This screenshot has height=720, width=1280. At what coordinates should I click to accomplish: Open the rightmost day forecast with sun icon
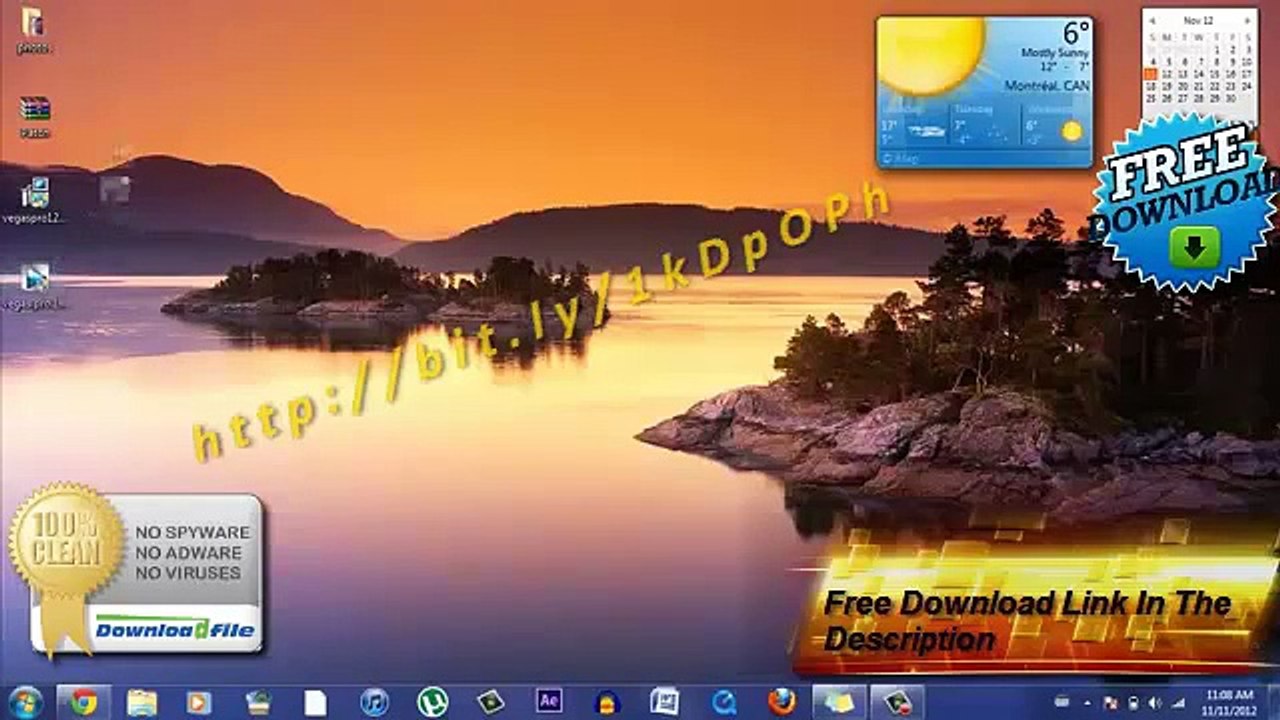pyautogui.click(x=1056, y=123)
